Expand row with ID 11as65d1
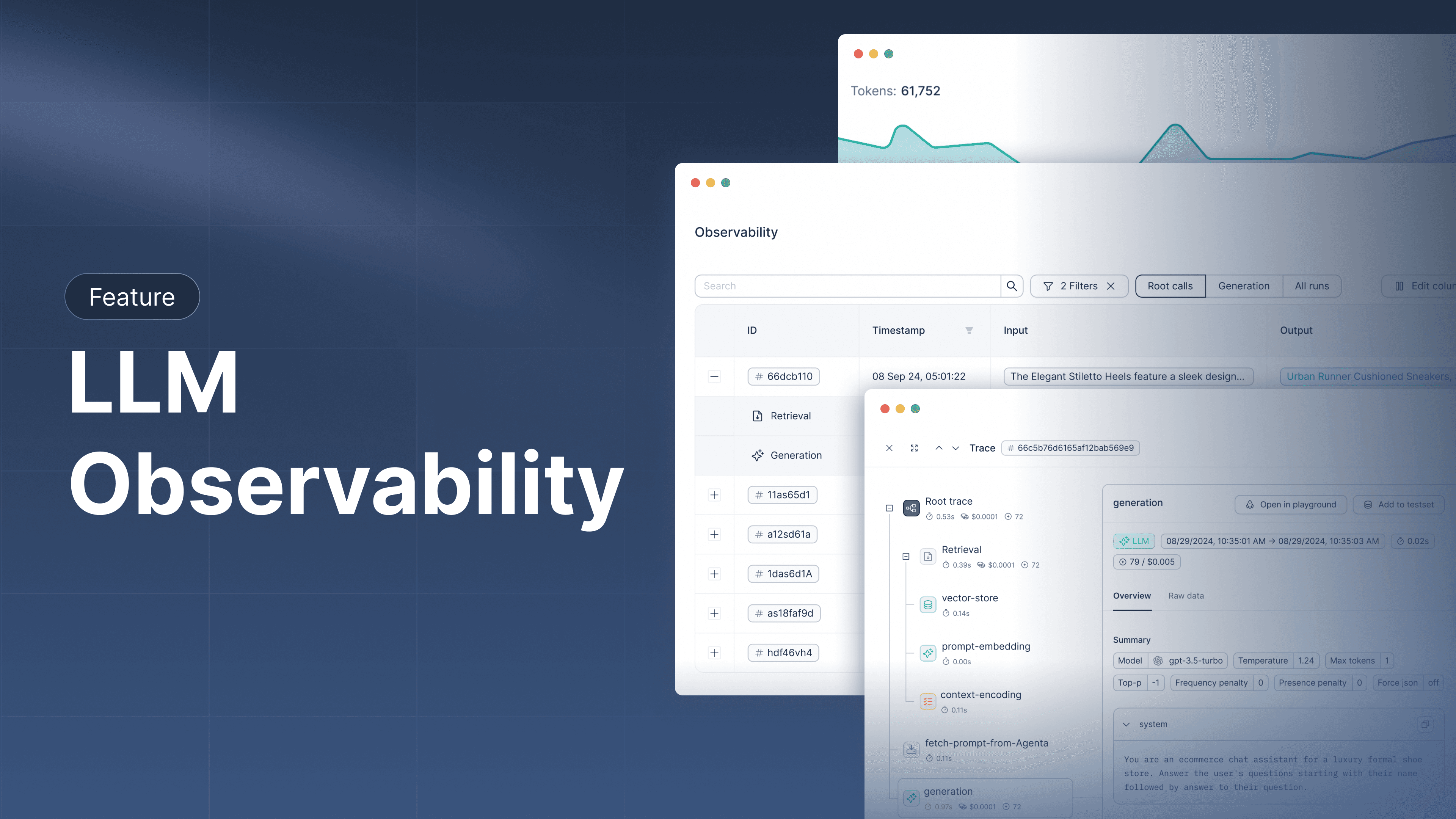 [x=714, y=494]
